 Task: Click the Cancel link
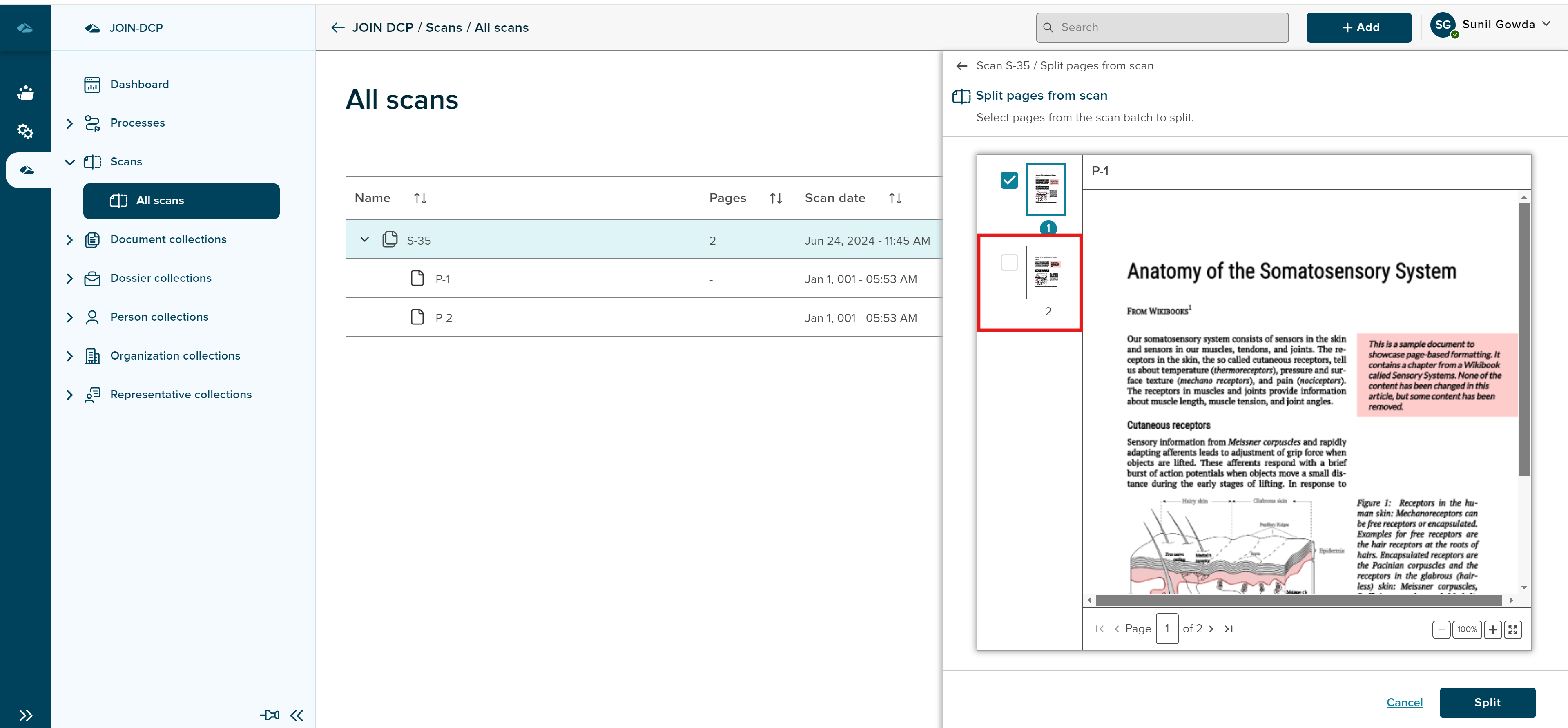click(1404, 702)
